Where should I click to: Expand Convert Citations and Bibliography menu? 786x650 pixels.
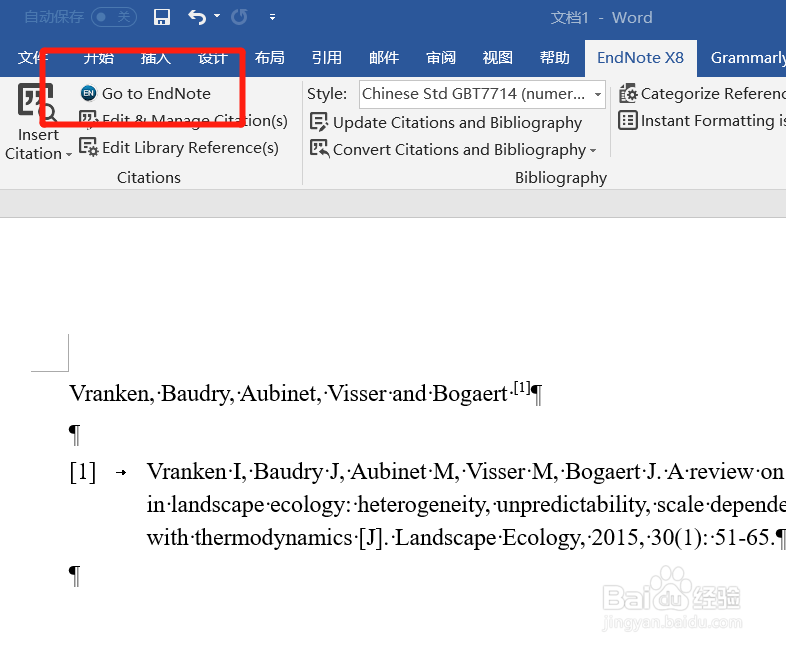coord(593,150)
